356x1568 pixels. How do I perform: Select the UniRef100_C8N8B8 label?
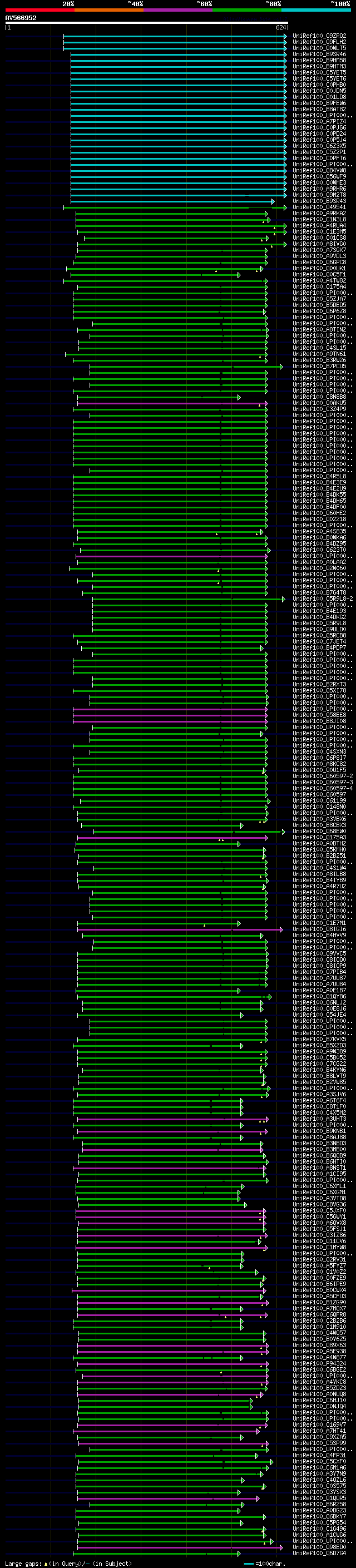pyautogui.click(x=319, y=397)
